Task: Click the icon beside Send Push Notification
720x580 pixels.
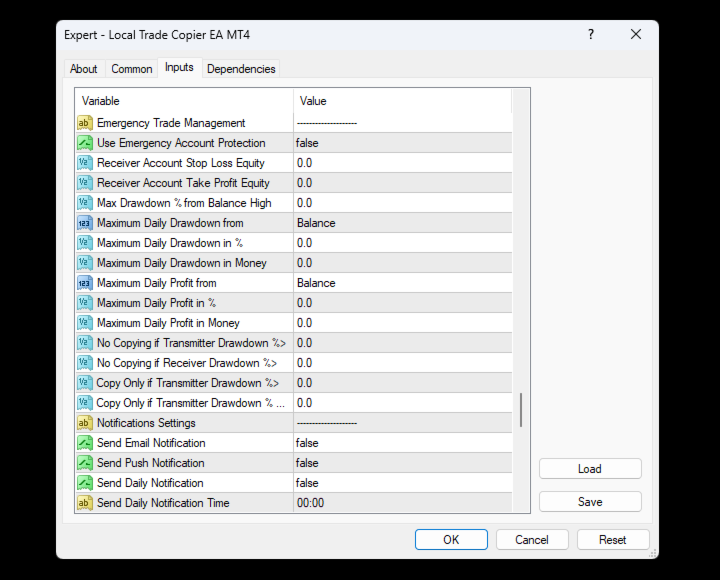Action: 84,463
